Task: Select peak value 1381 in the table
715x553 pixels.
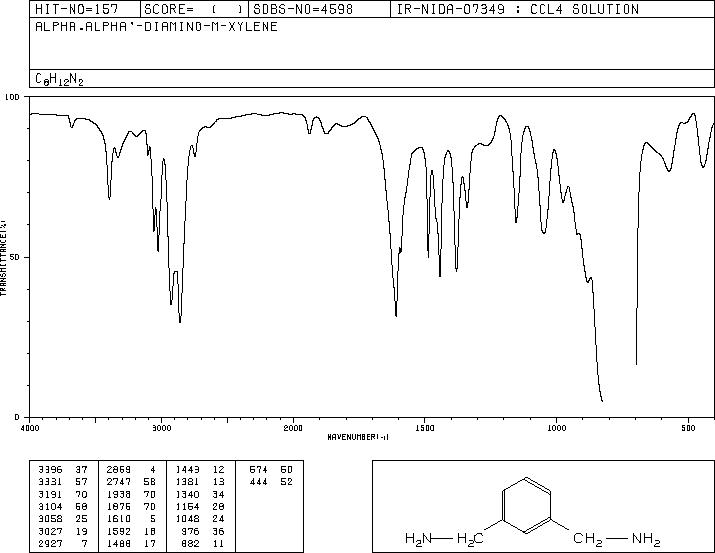Action: [x=187, y=482]
